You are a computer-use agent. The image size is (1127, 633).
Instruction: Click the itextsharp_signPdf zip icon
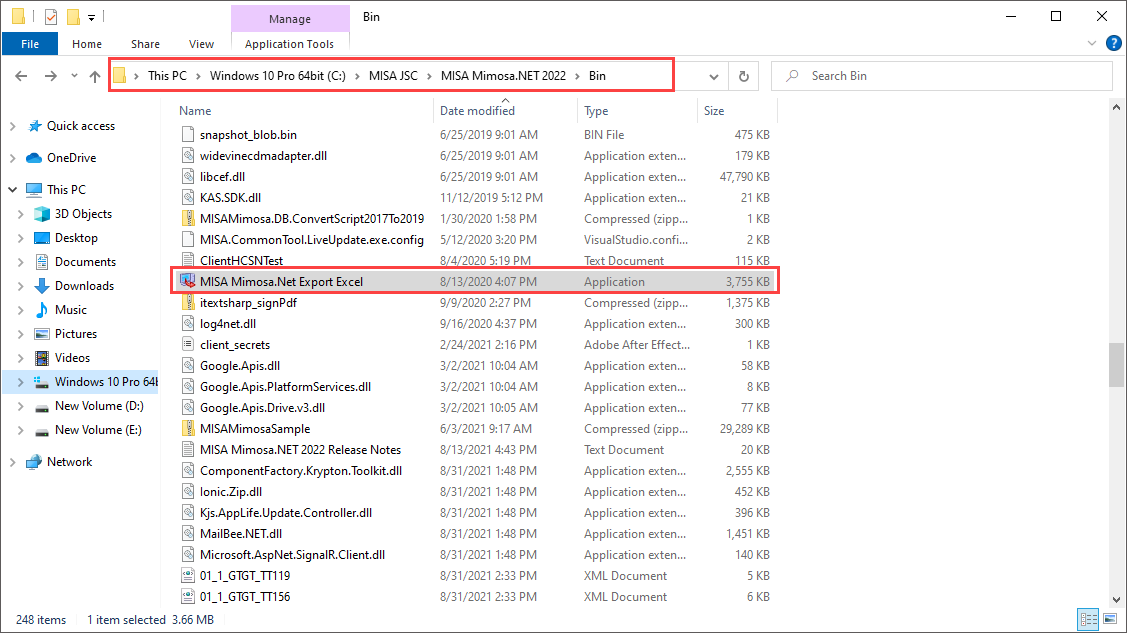click(188, 302)
